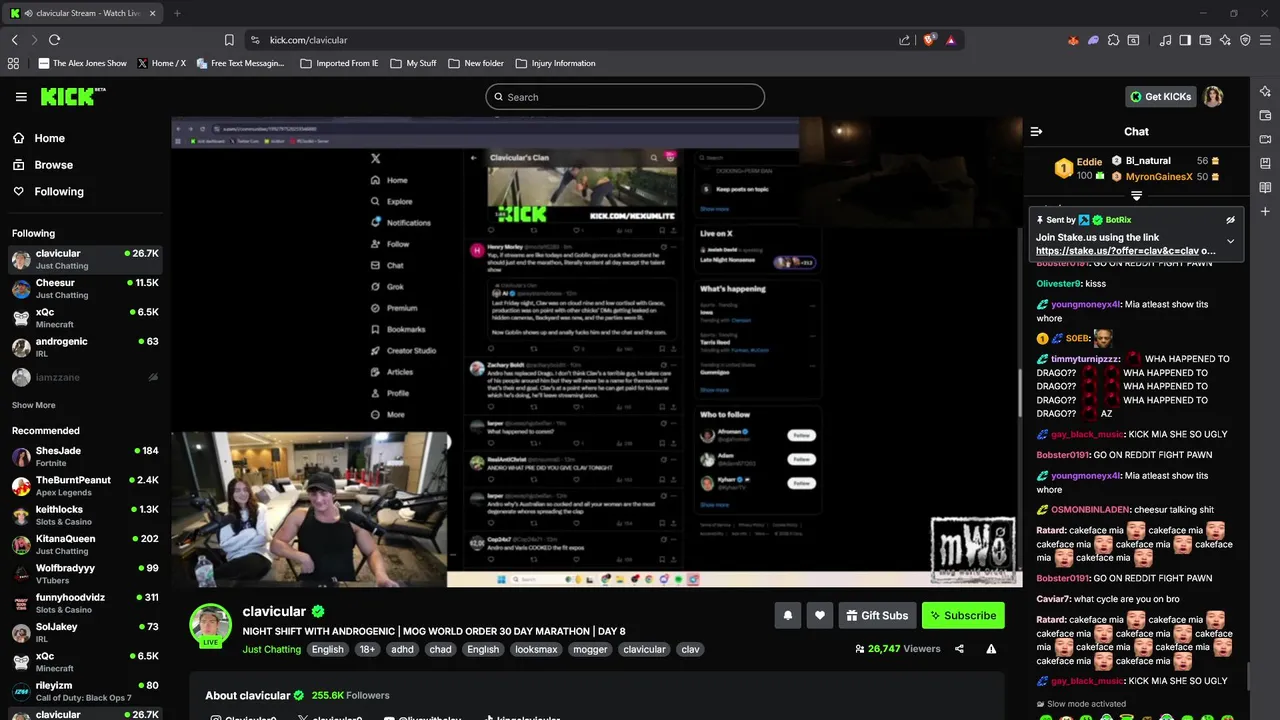
Task: Open SolJakey IRL channel
Action: (85, 632)
